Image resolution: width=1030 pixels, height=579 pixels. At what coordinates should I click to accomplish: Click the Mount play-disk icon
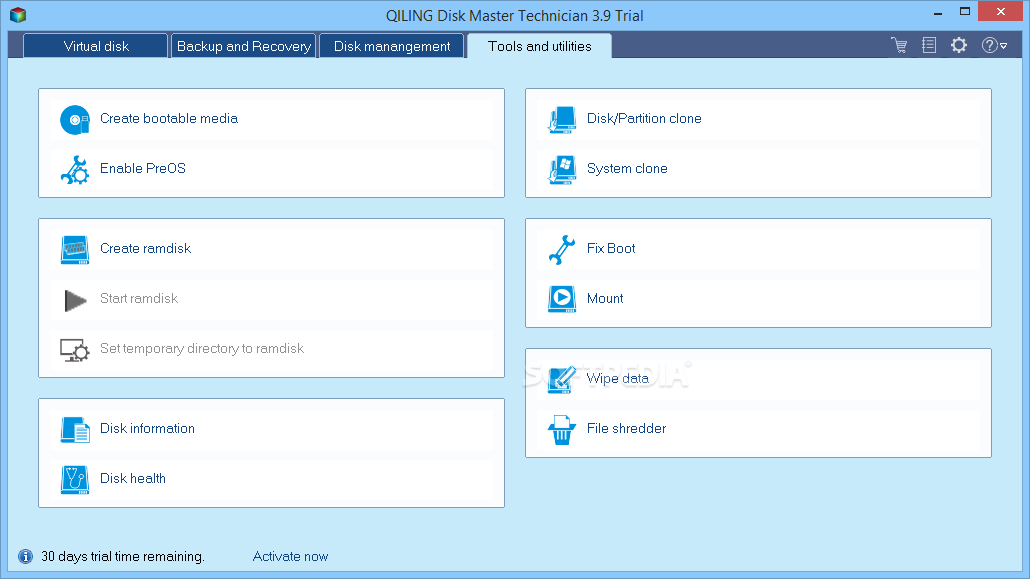(562, 299)
